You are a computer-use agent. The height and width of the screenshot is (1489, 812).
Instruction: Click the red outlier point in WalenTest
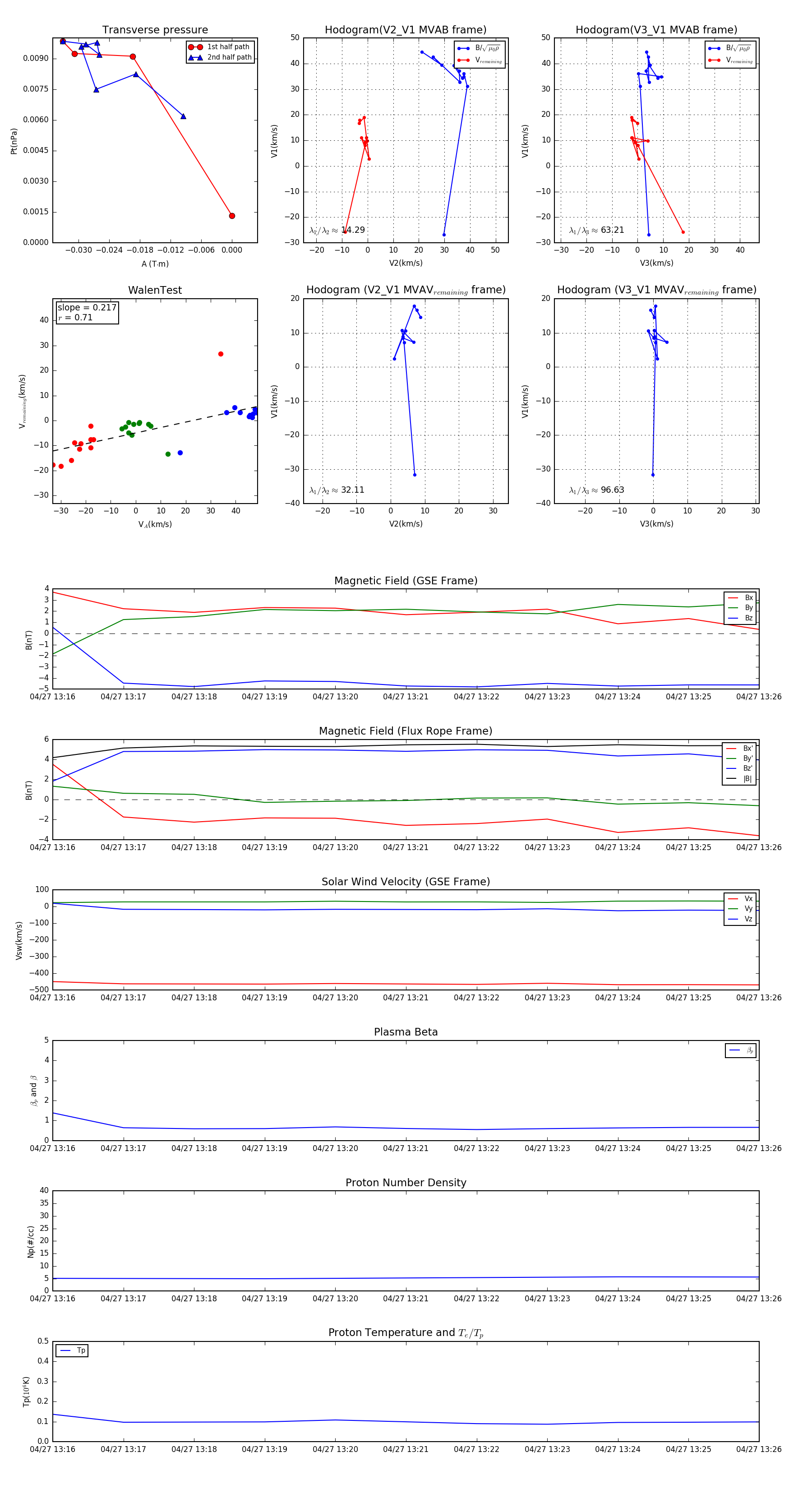221,354
